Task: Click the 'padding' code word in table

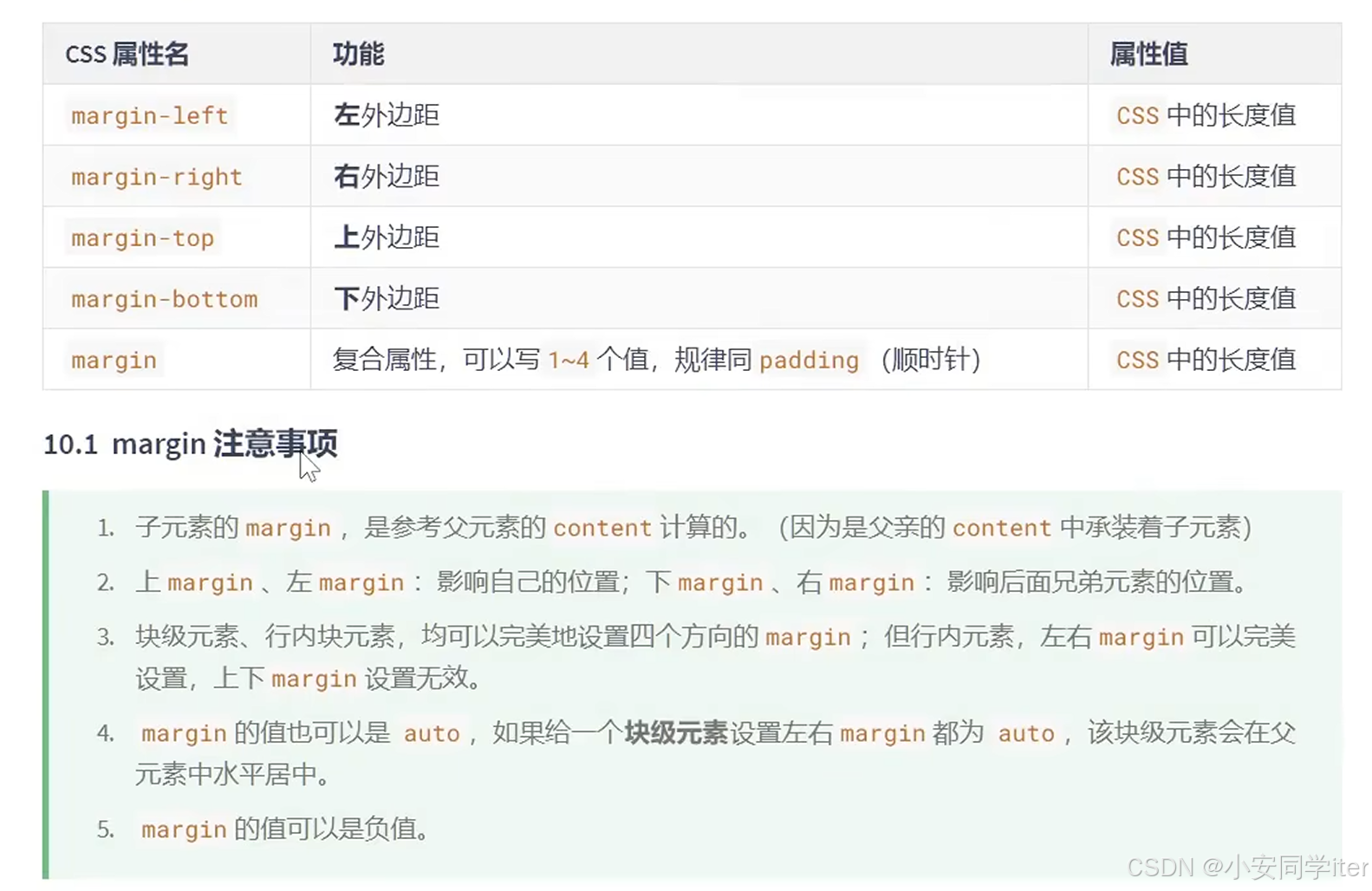Action: coord(809,360)
